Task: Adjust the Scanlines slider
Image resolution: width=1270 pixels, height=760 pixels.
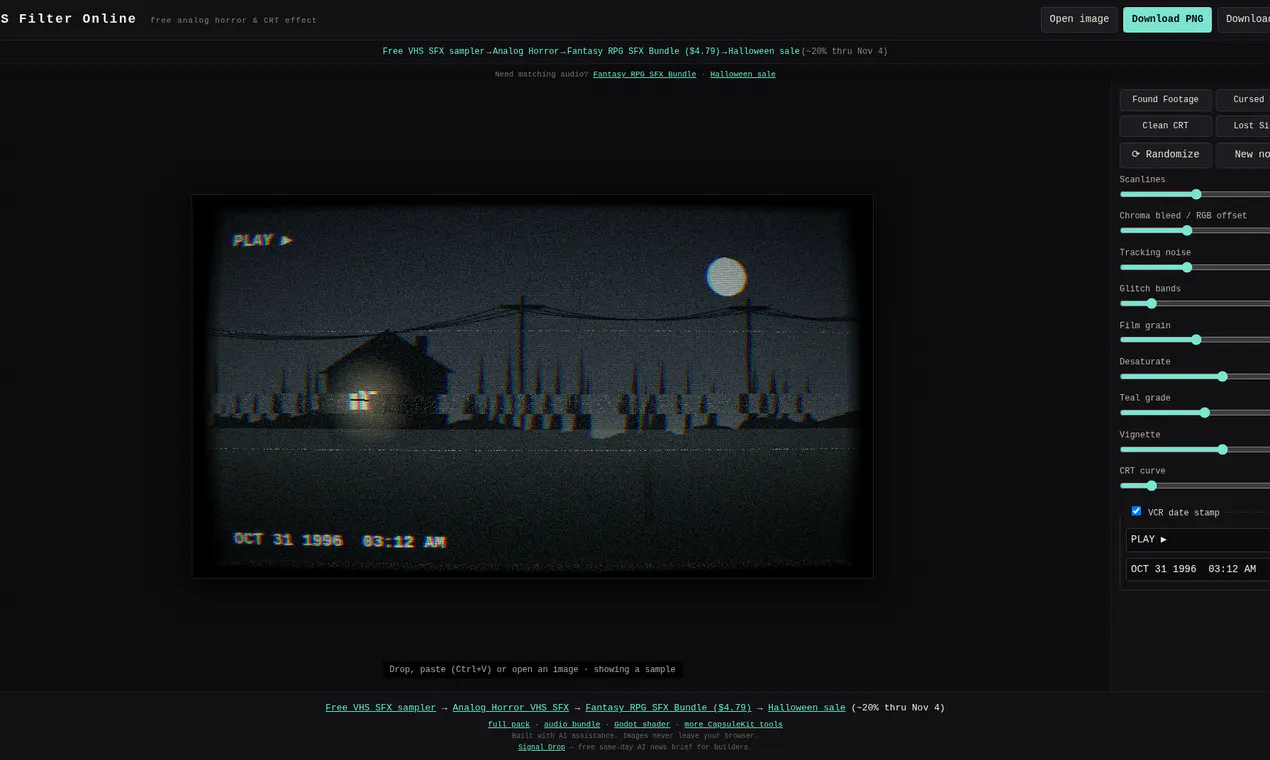Action: (1195, 194)
